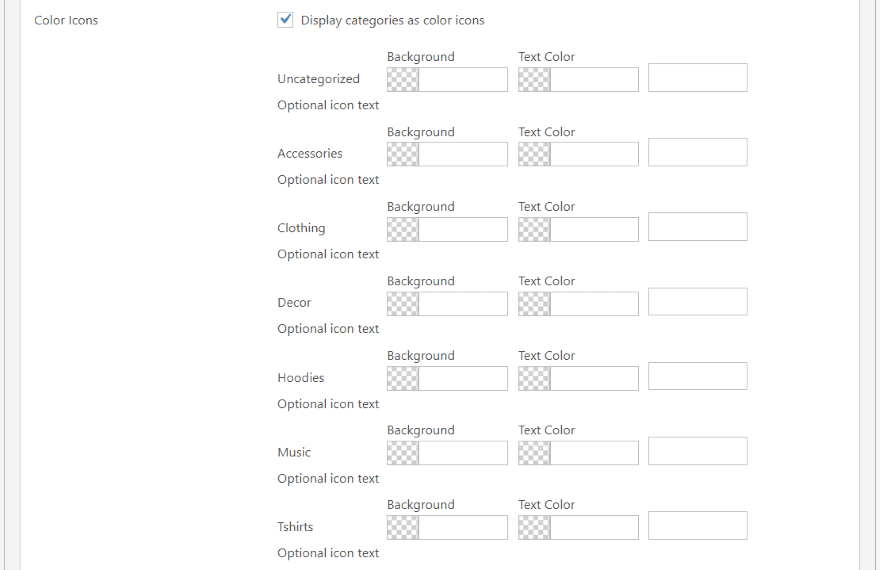Focus Decor optional icon text field
Screen dimensions: 880x570
(697, 302)
